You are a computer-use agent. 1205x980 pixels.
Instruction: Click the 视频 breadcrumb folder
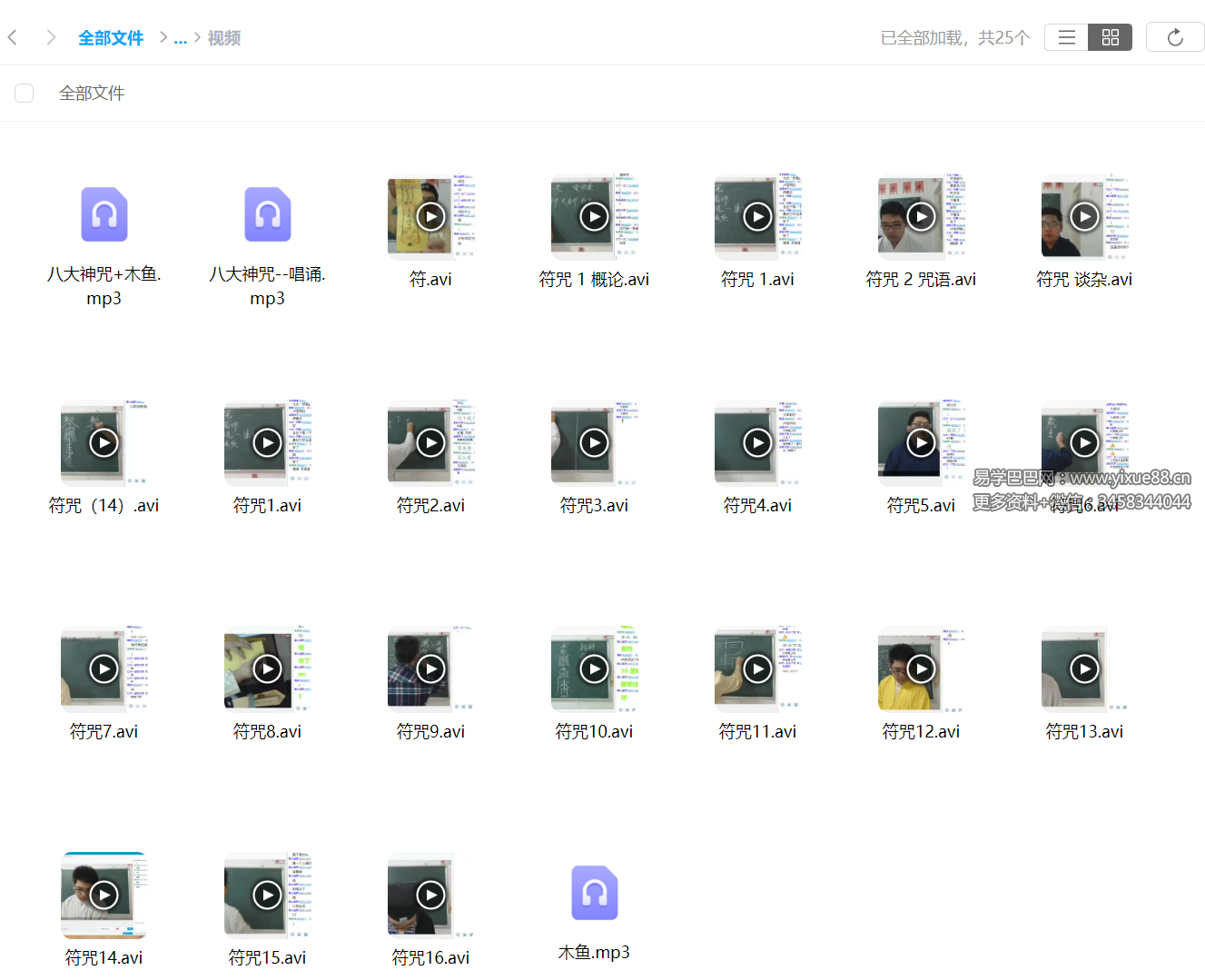[x=224, y=38]
